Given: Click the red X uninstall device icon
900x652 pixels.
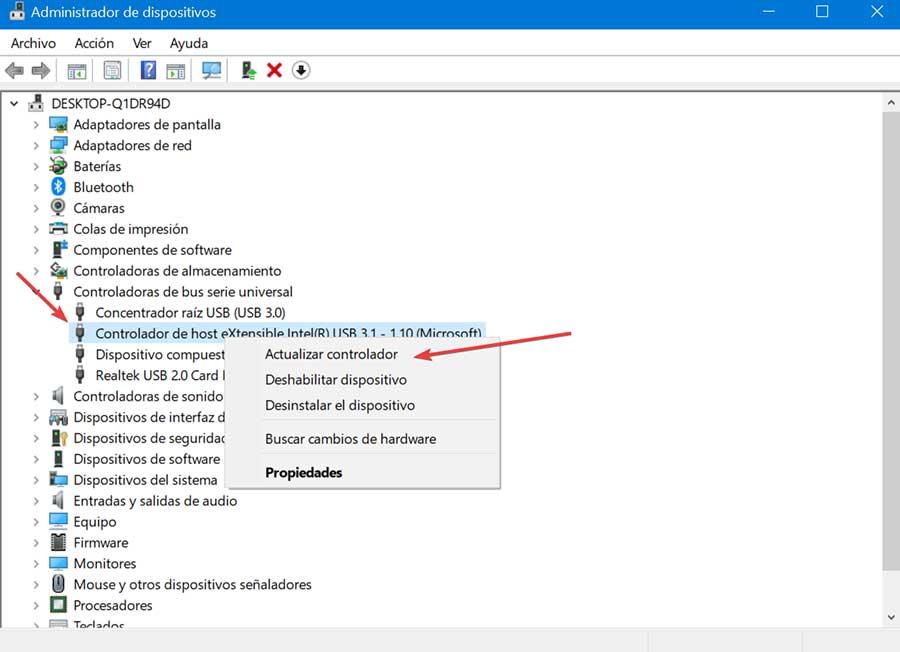Looking at the screenshot, I should tap(274, 70).
